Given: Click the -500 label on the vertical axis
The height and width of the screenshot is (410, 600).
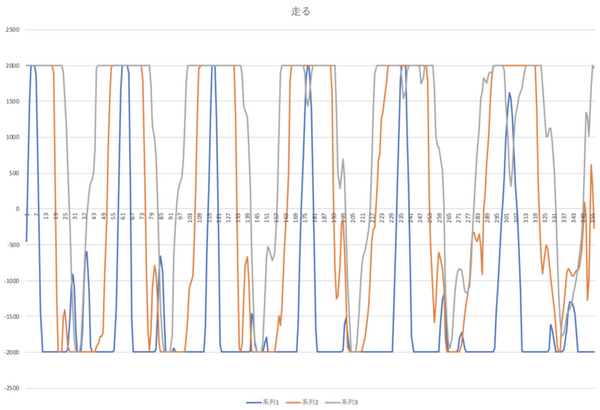Looking at the screenshot, I should tap(14, 245).
